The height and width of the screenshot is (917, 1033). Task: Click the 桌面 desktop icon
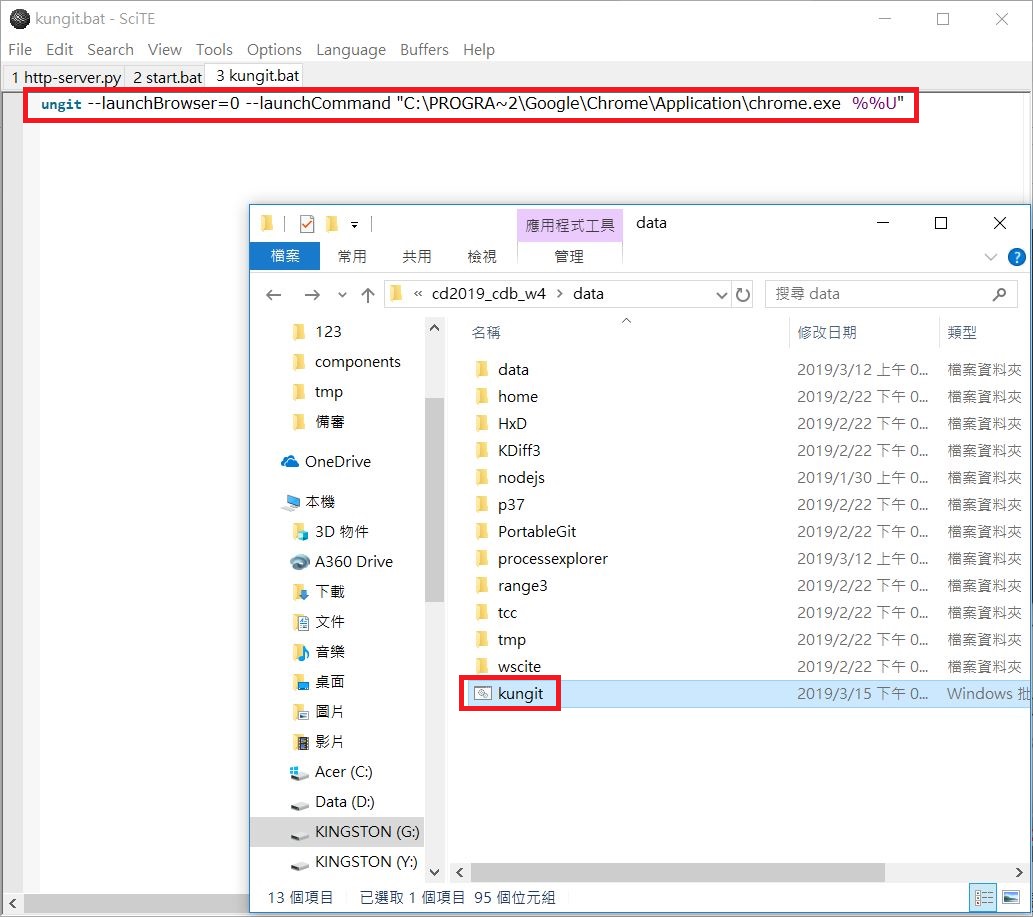pyautogui.click(x=300, y=682)
